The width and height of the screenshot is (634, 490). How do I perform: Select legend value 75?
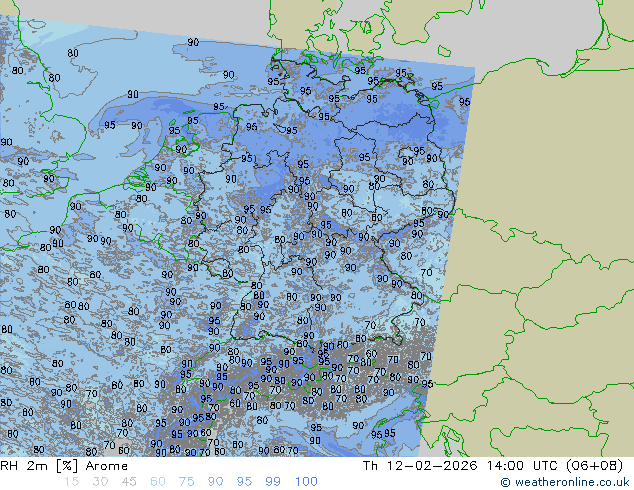click(x=186, y=482)
